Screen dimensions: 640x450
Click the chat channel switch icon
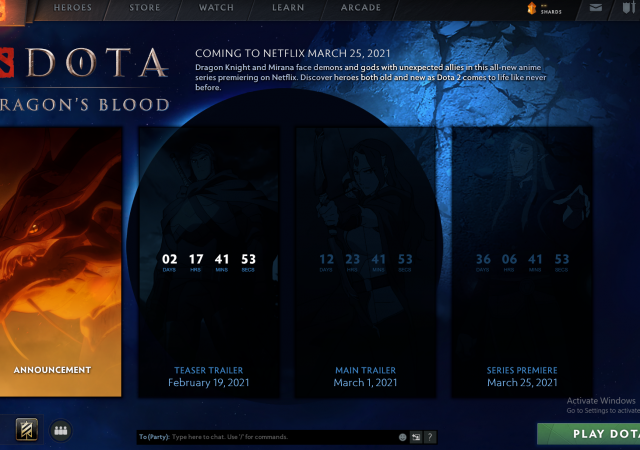416,437
